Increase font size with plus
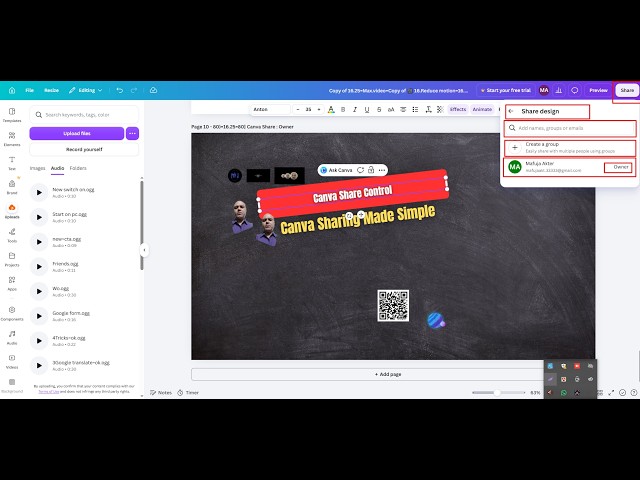 (x=319, y=109)
